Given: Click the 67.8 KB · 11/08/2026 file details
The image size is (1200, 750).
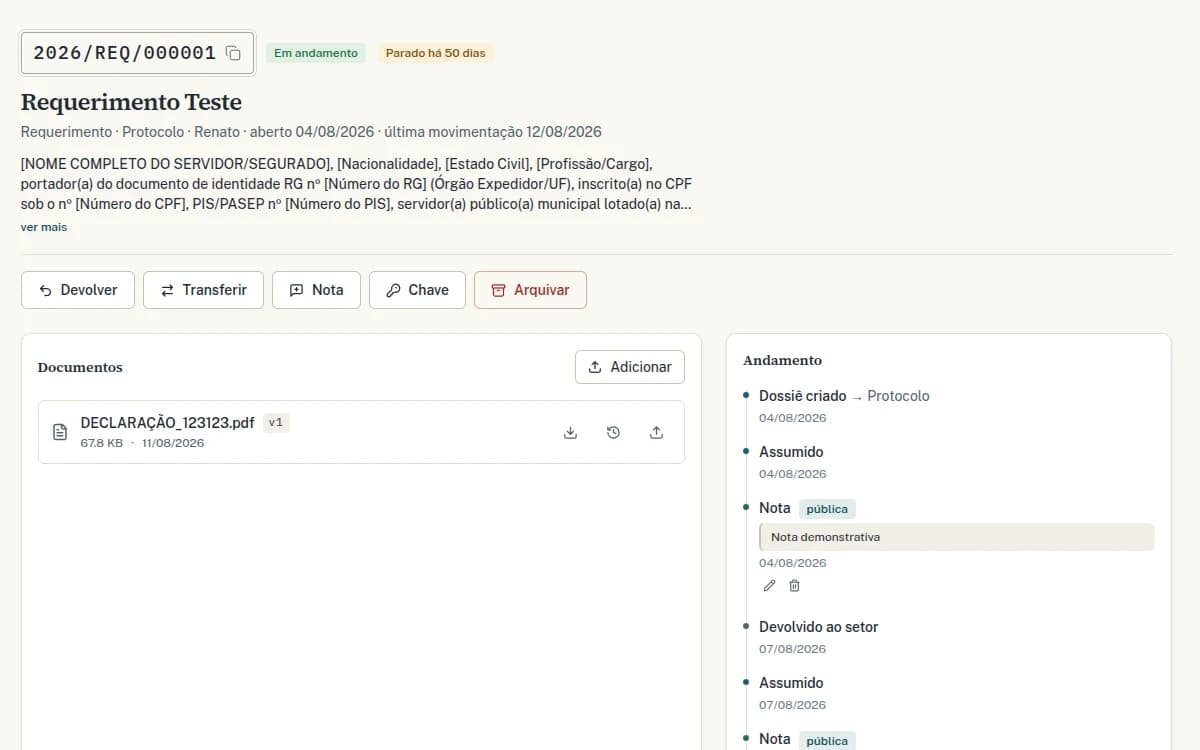Looking at the screenshot, I should coord(142,443).
